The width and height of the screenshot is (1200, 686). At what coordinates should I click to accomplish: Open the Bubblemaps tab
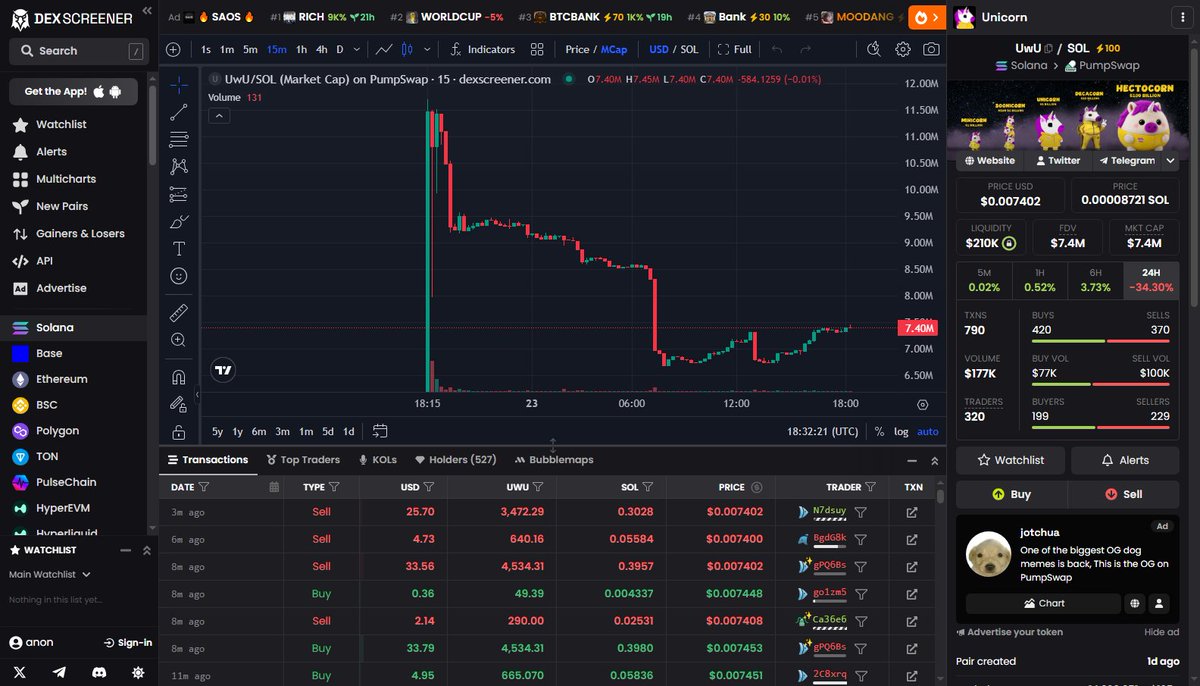coord(554,460)
